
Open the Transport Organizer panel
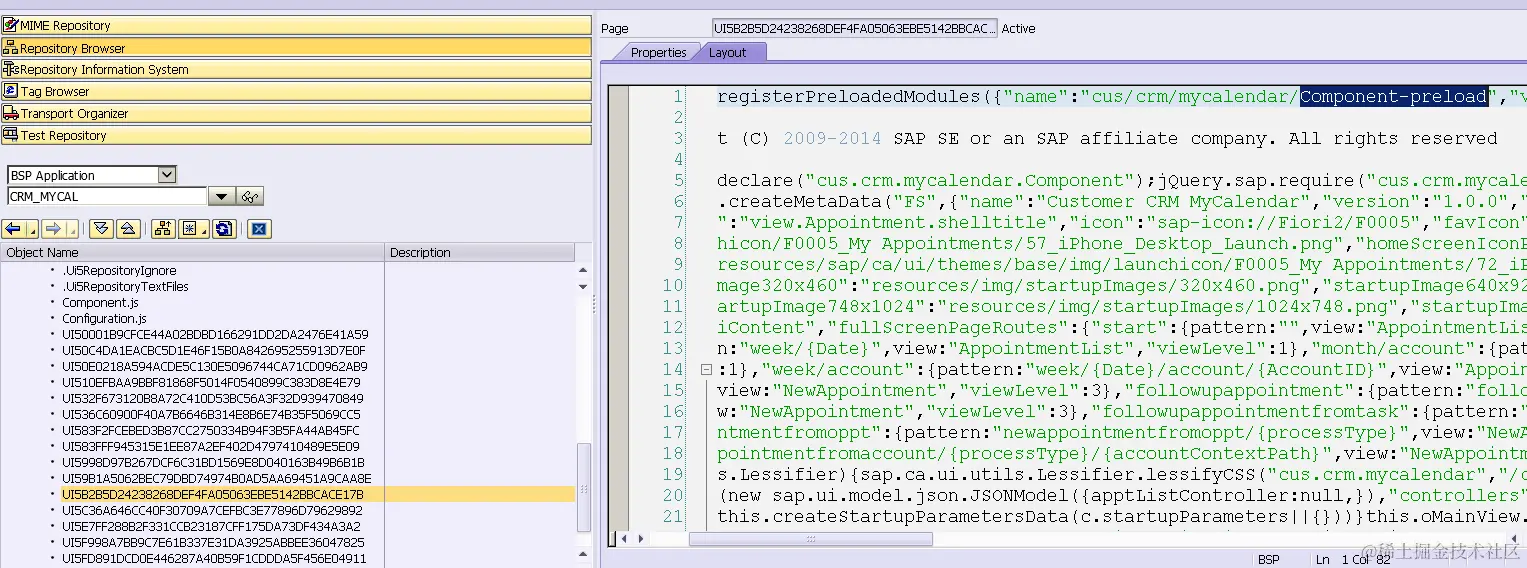click(296, 113)
